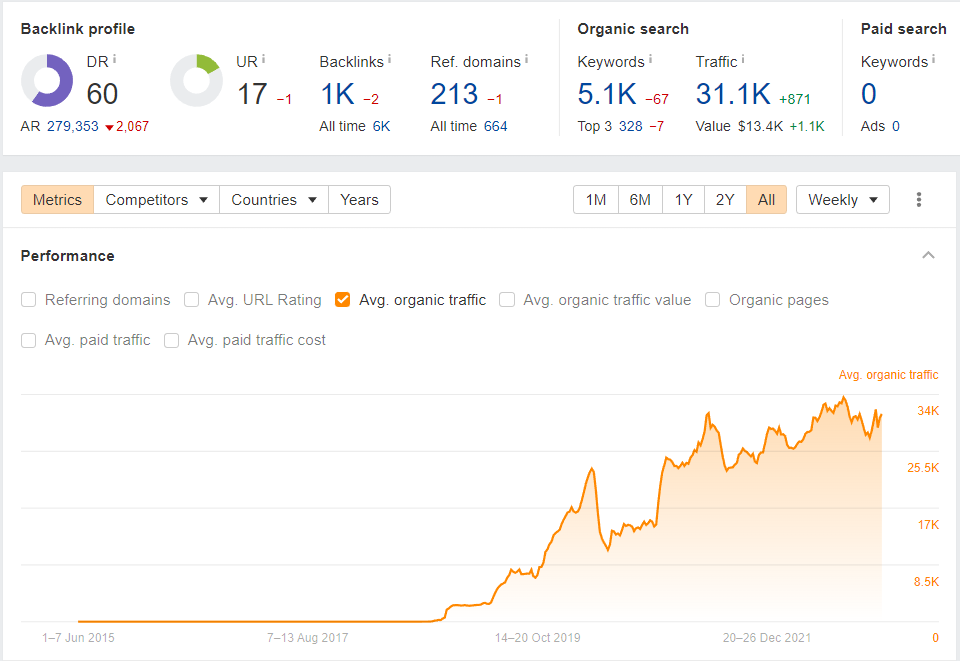This screenshot has height=661, width=960.
Task: Uncheck the Avg. organic traffic checkbox
Action: click(343, 300)
